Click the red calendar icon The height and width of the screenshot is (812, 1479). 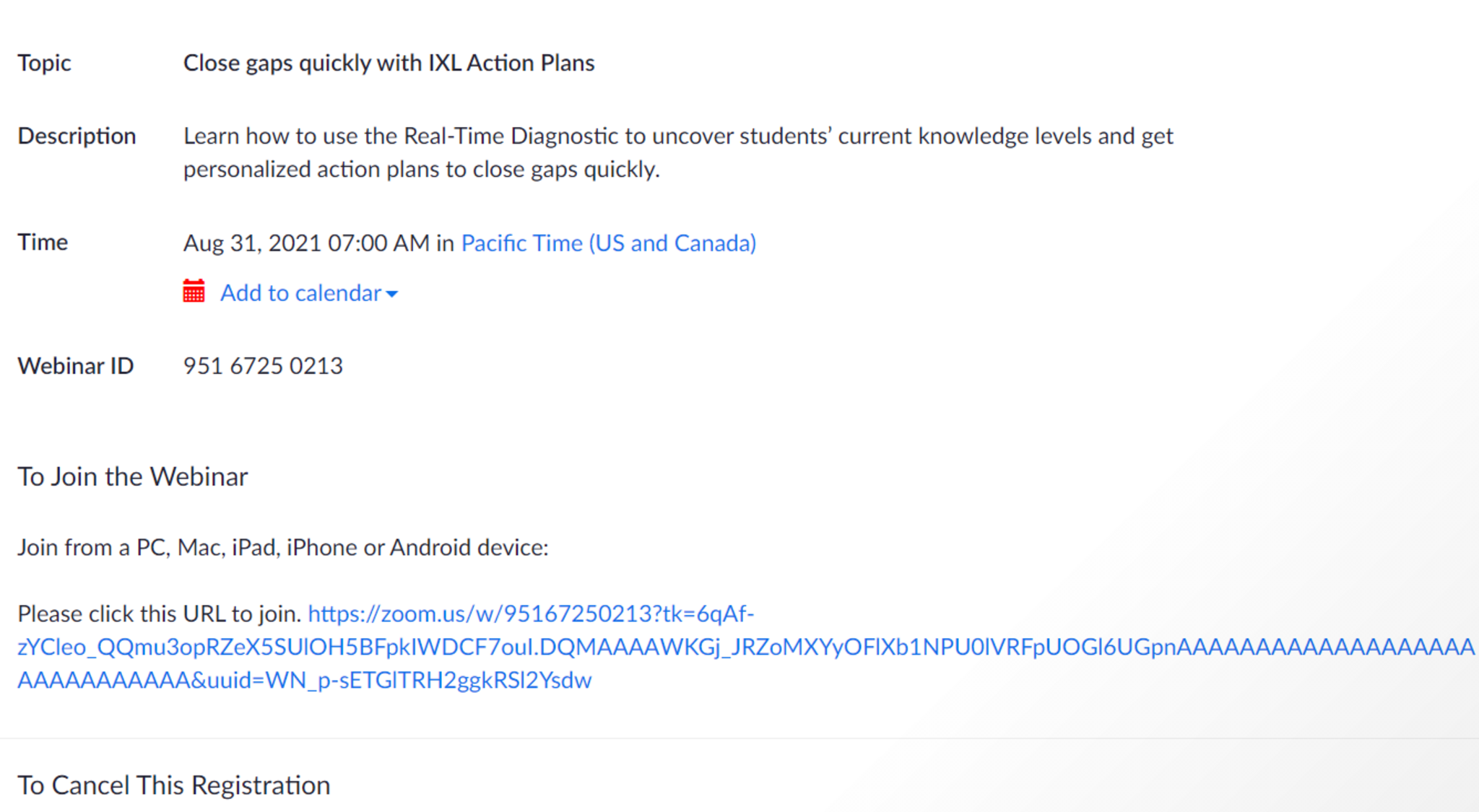click(194, 292)
